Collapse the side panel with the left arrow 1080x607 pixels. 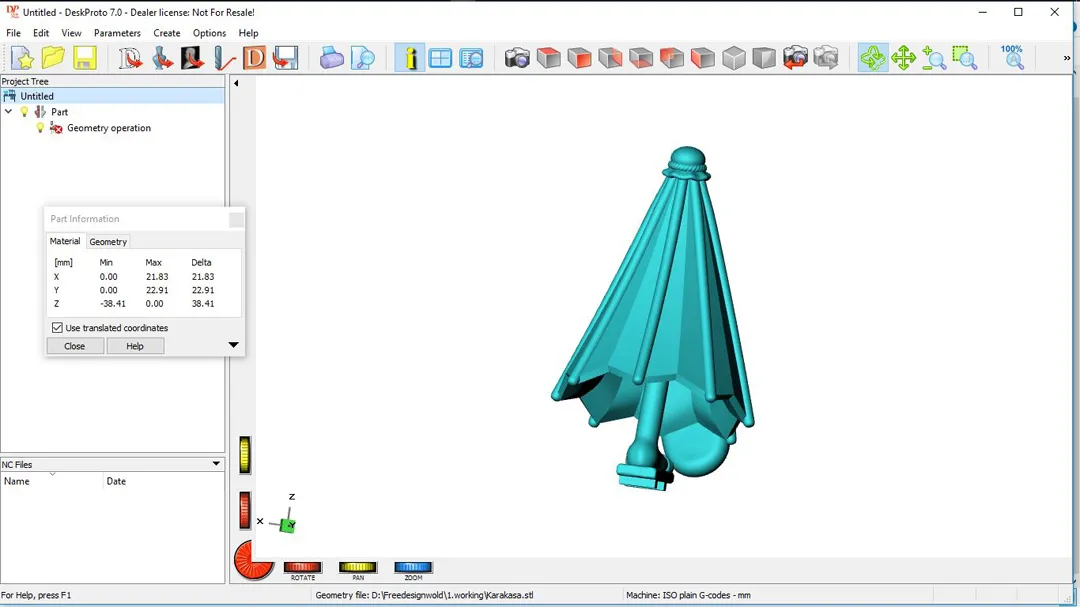[236, 83]
